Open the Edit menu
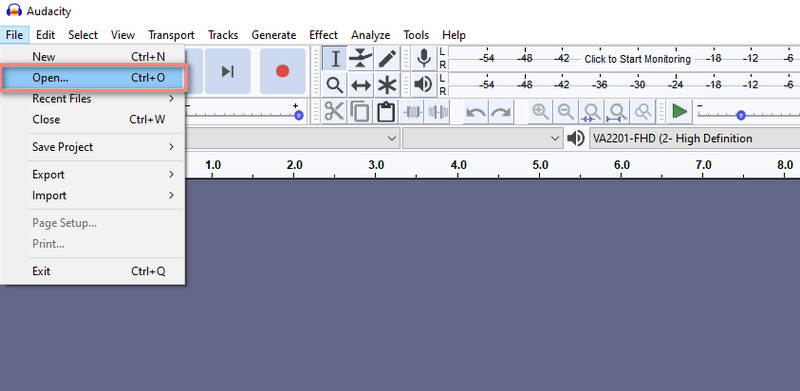Screen dimensions: 800x391 click(45, 35)
